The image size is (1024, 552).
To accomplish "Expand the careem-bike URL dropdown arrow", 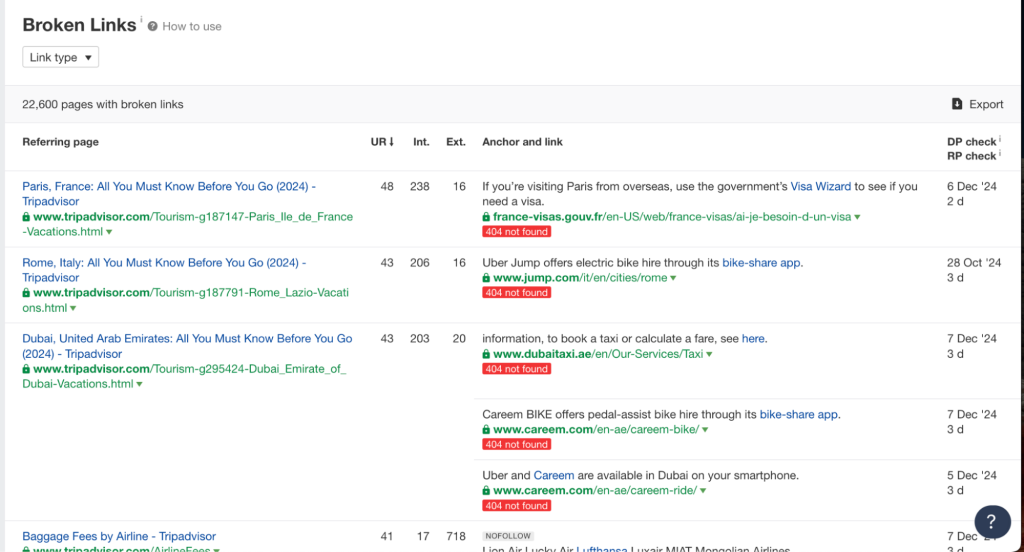I will coord(705,430).
